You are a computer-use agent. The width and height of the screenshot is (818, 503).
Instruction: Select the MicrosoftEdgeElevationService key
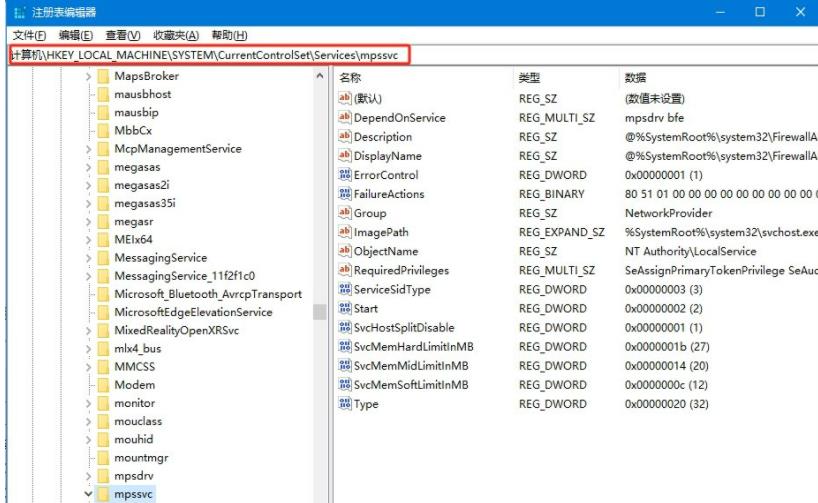193,313
